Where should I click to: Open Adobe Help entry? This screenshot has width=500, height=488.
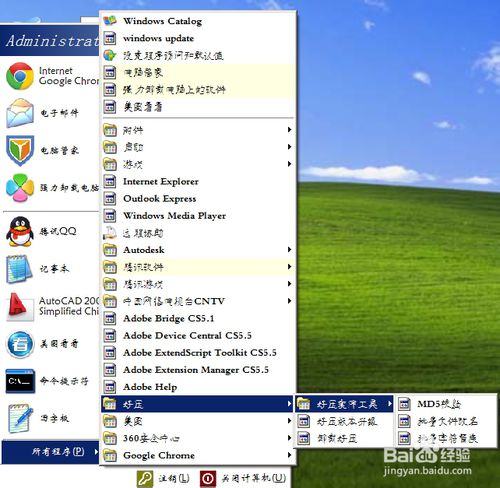point(199,387)
